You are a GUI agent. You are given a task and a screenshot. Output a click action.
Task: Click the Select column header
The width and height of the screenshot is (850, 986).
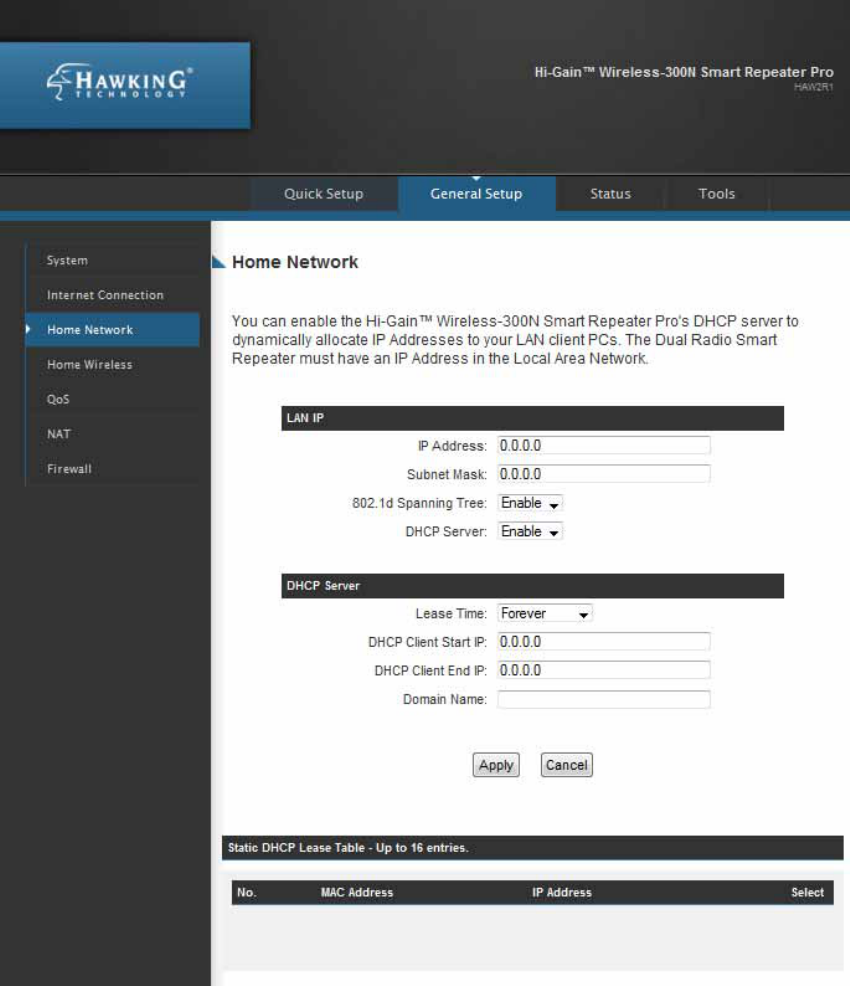(x=807, y=892)
